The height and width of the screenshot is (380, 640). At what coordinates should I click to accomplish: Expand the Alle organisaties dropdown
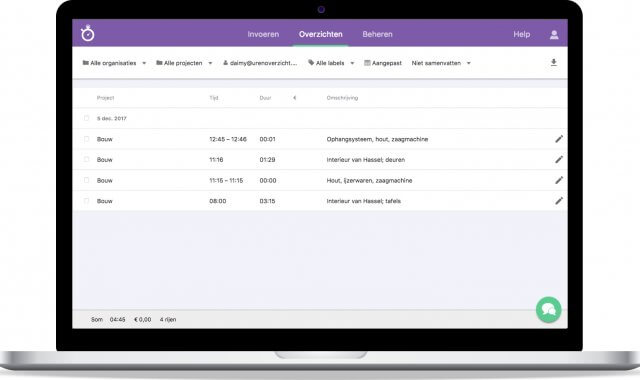114,63
